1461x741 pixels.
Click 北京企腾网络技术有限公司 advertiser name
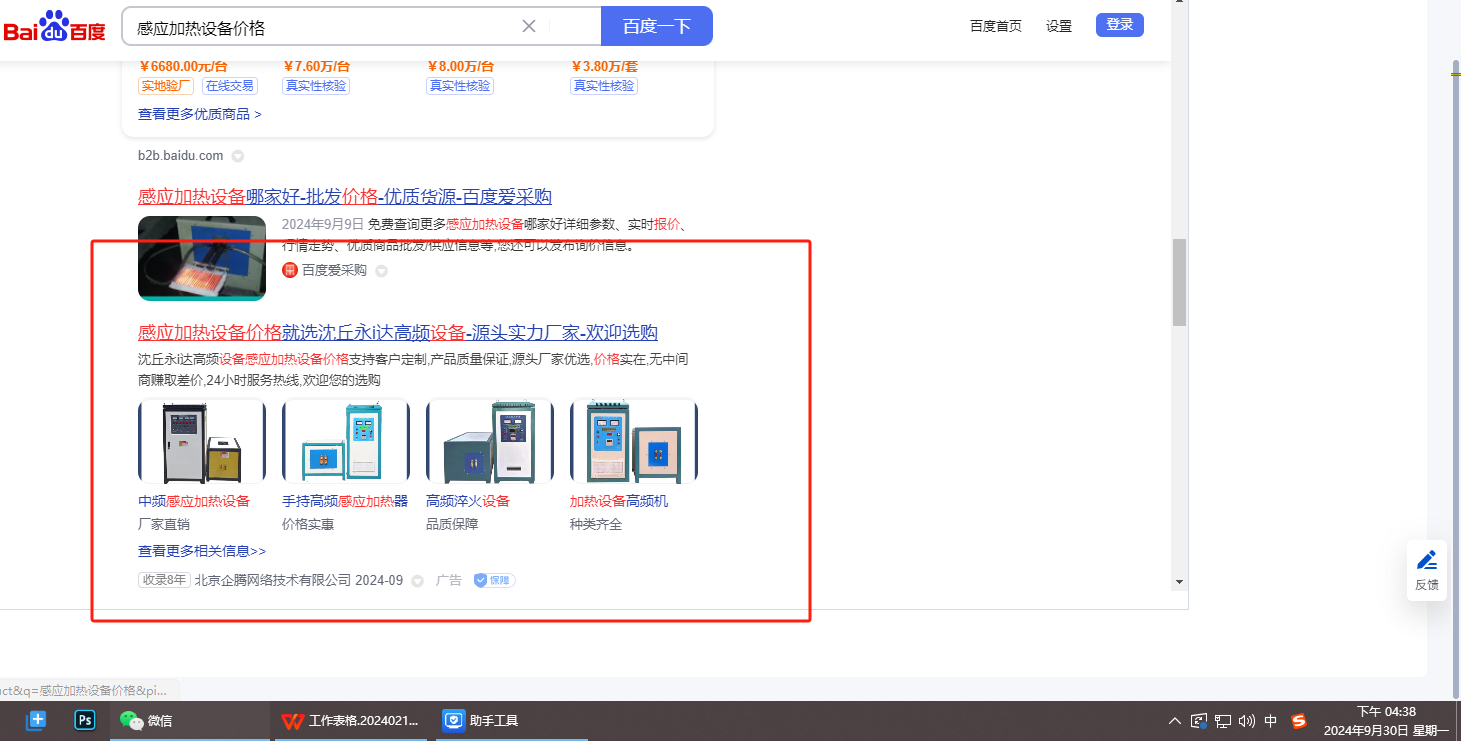pos(273,580)
